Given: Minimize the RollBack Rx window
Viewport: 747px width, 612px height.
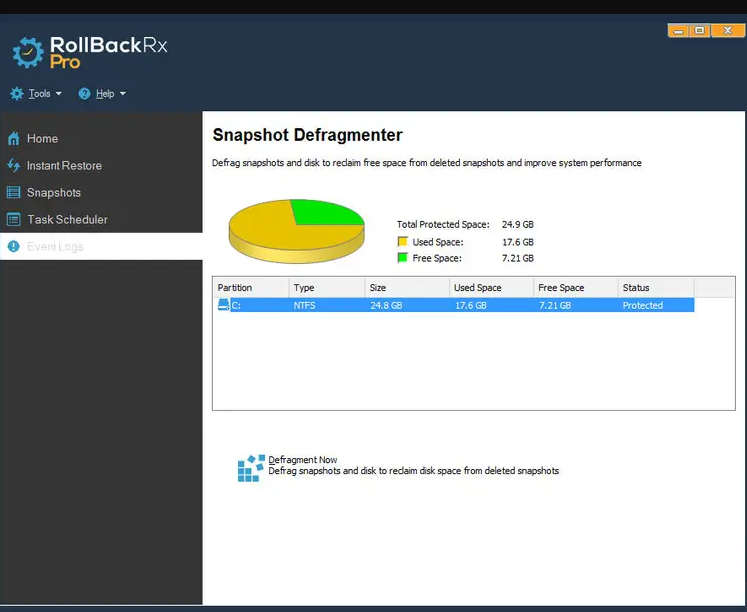Looking at the screenshot, I should [x=678, y=31].
